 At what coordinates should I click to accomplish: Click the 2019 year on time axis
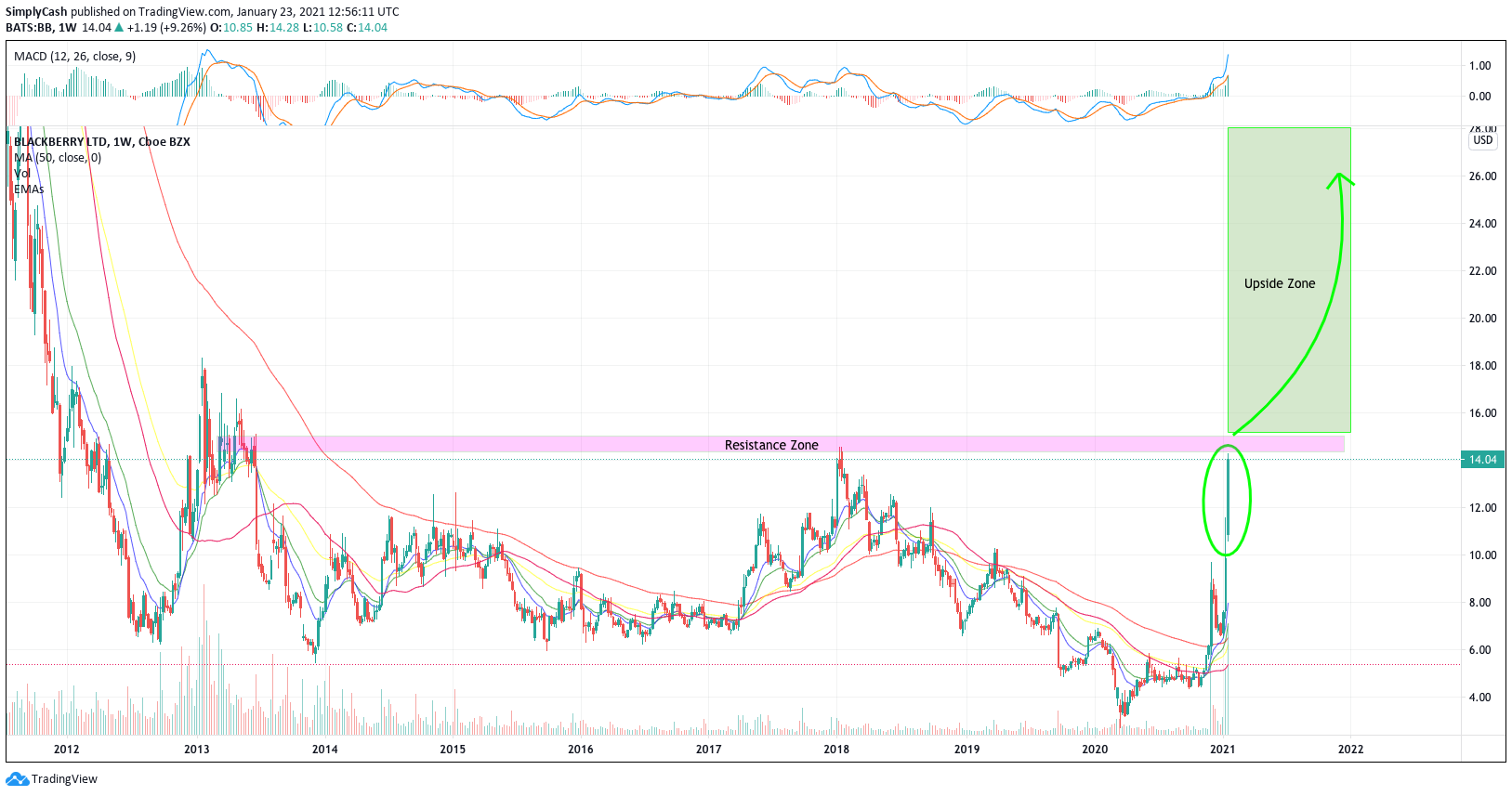(x=966, y=750)
